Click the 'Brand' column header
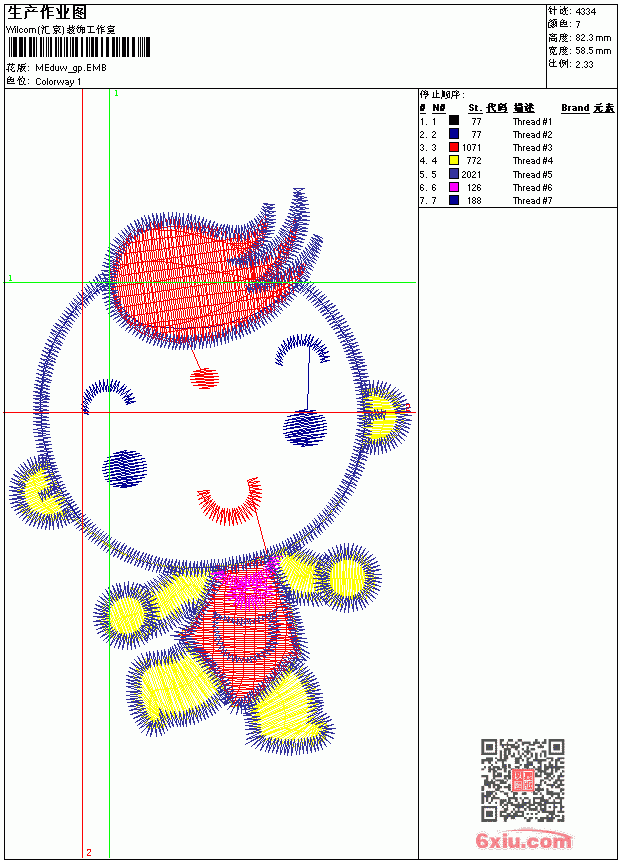The image size is (620, 860). [x=575, y=108]
